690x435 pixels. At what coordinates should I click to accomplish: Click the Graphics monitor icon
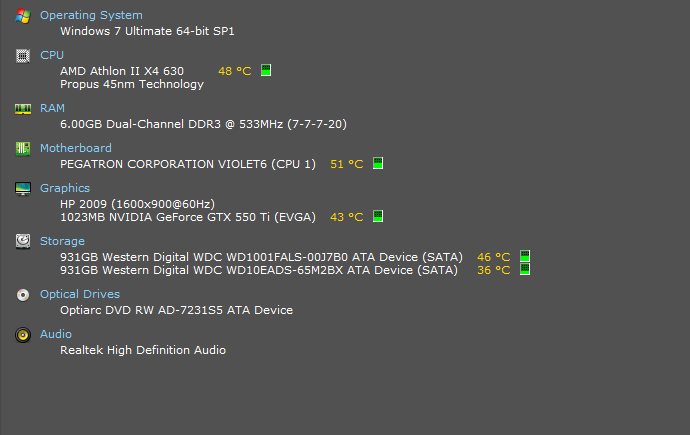click(x=23, y=189)
